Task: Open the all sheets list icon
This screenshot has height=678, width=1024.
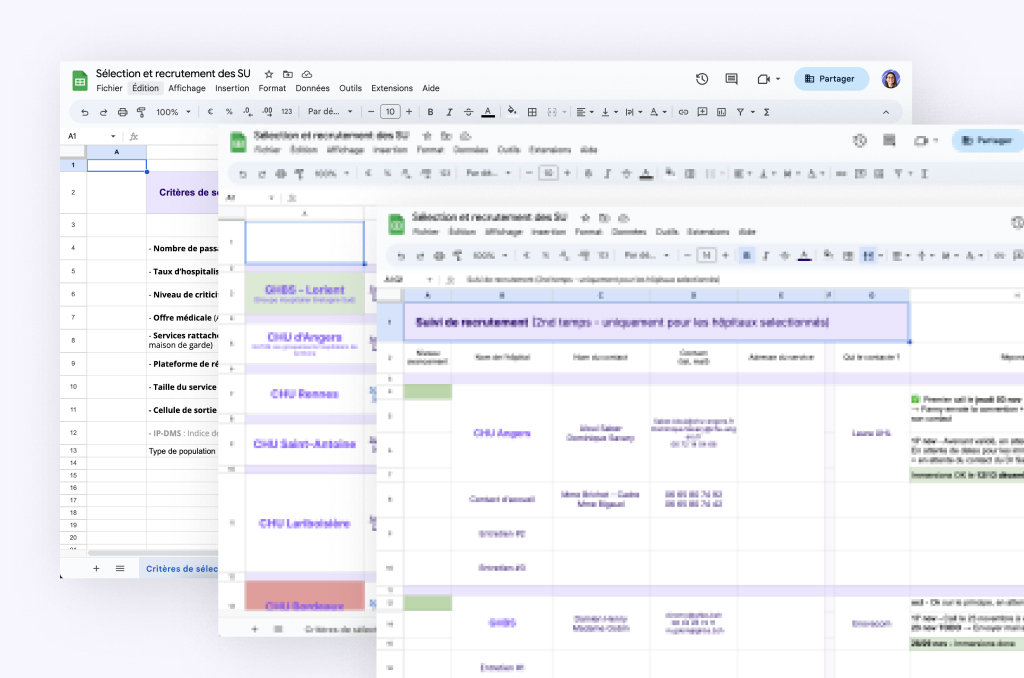Action: point(120,568)
